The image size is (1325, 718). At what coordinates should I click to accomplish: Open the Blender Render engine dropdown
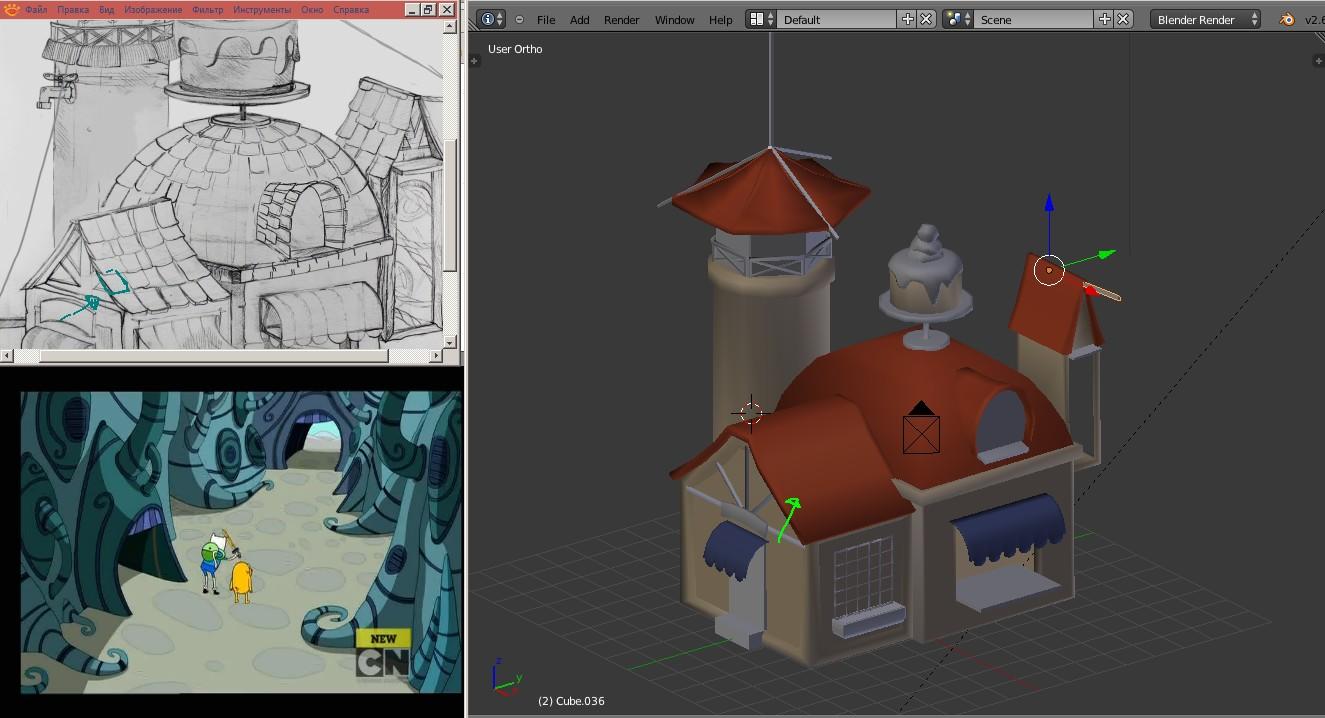(1206, 19)
